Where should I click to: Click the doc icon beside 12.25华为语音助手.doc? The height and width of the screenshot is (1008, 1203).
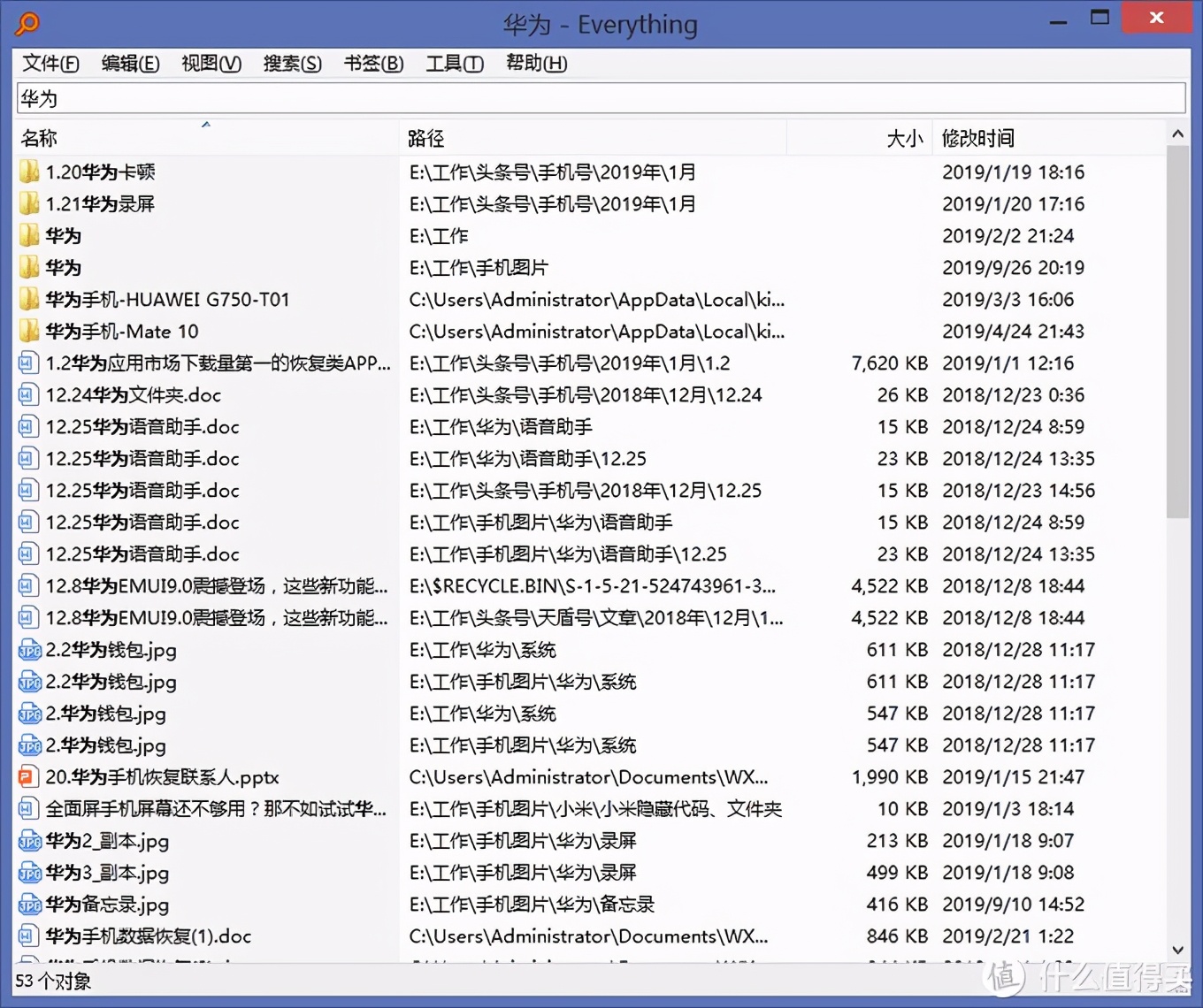pos(27,426)
